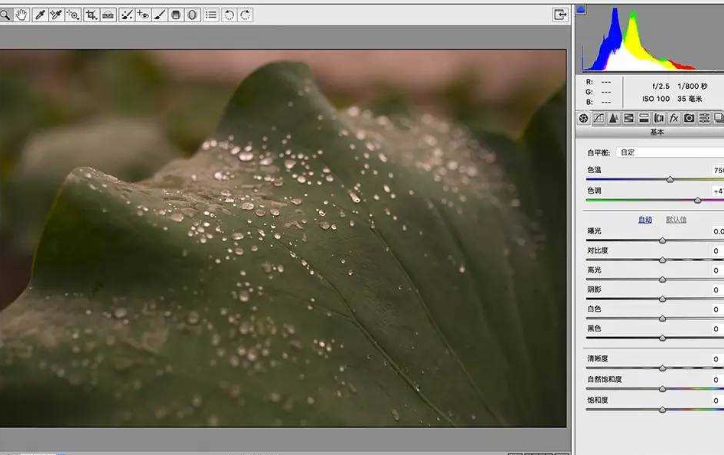Toggle full screen mode button
Image resolution: width=724 pixels, height=455 pixels.
pos(560,15)
